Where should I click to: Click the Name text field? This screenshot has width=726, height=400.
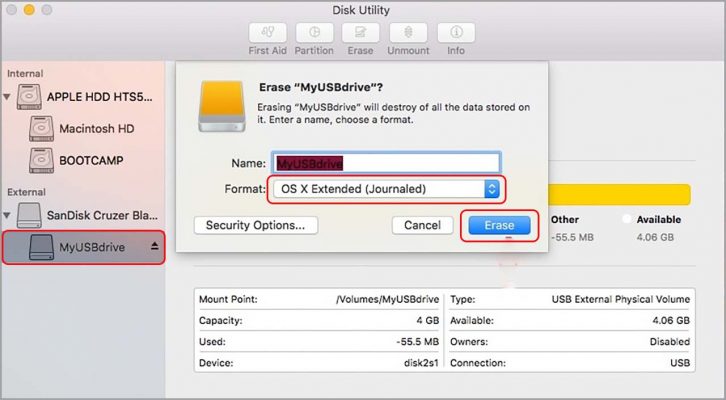386,163
